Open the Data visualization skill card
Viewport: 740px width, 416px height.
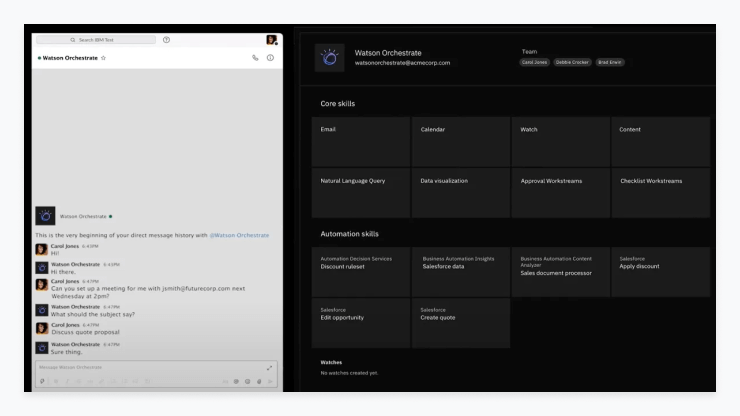click(x=461, y=193)
